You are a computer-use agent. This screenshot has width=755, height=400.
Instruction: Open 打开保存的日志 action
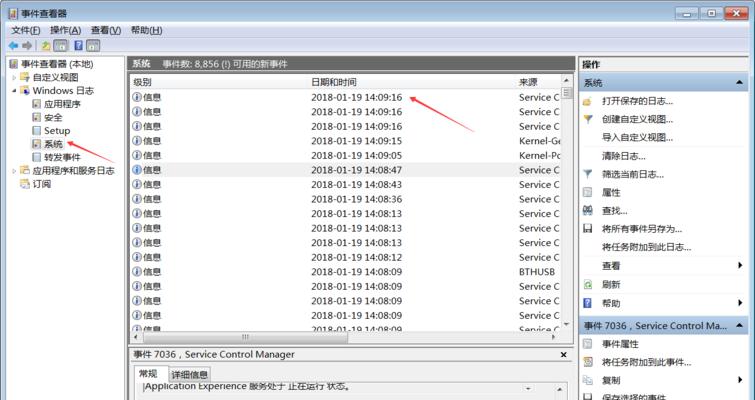point(637,101)
